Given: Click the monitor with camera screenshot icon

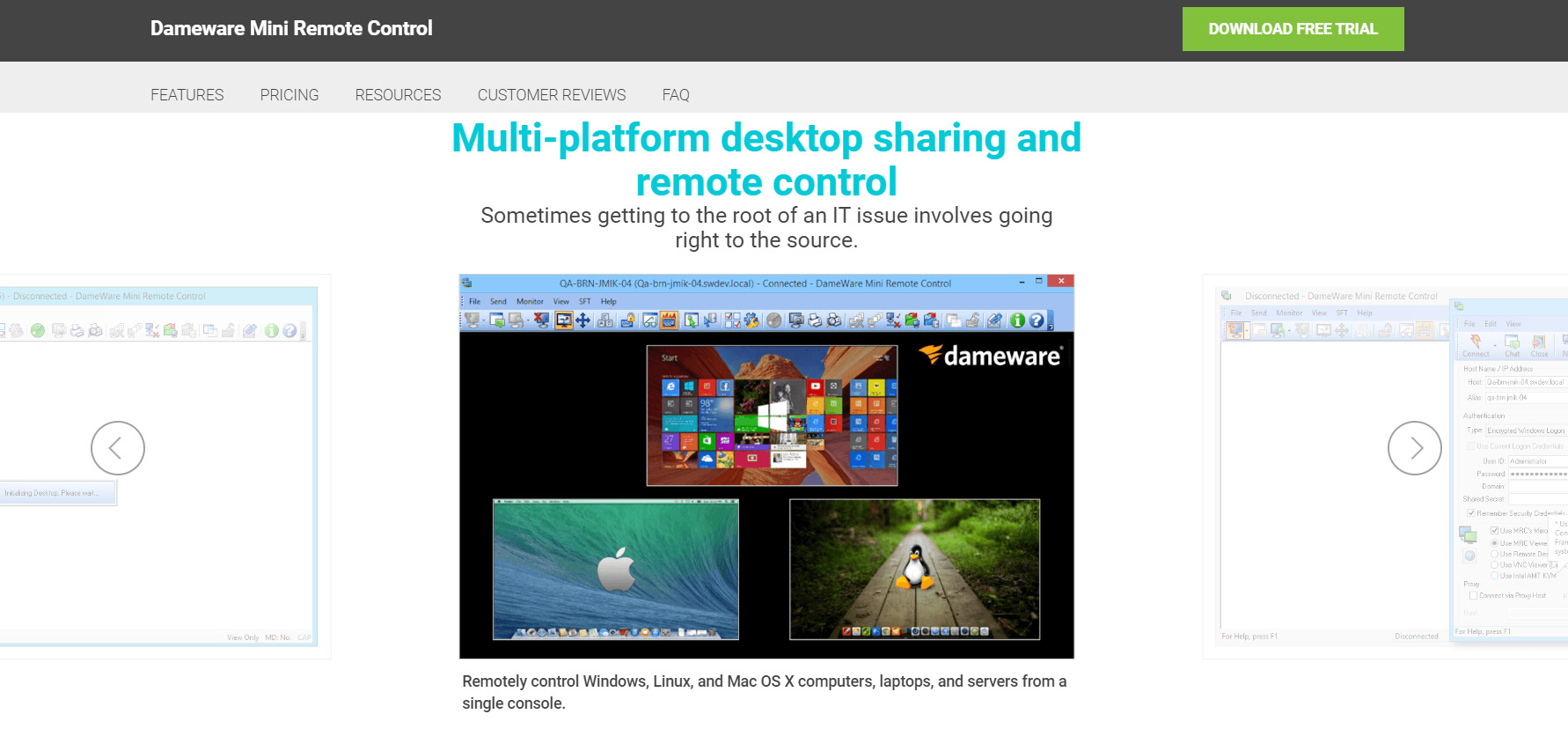Looking at the screenshot, I should (796, 320).
